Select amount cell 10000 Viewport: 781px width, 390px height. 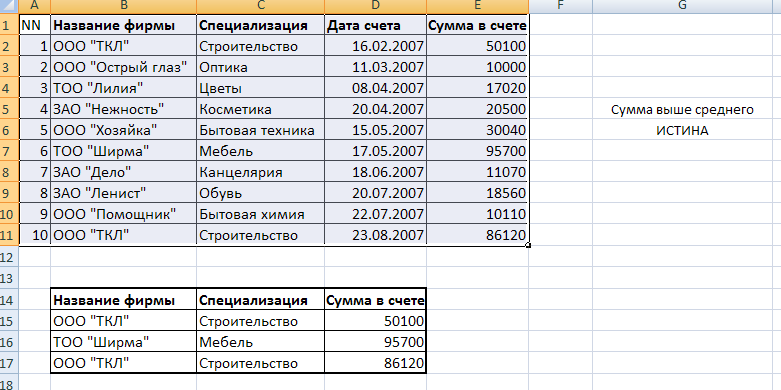pos(478,67)
